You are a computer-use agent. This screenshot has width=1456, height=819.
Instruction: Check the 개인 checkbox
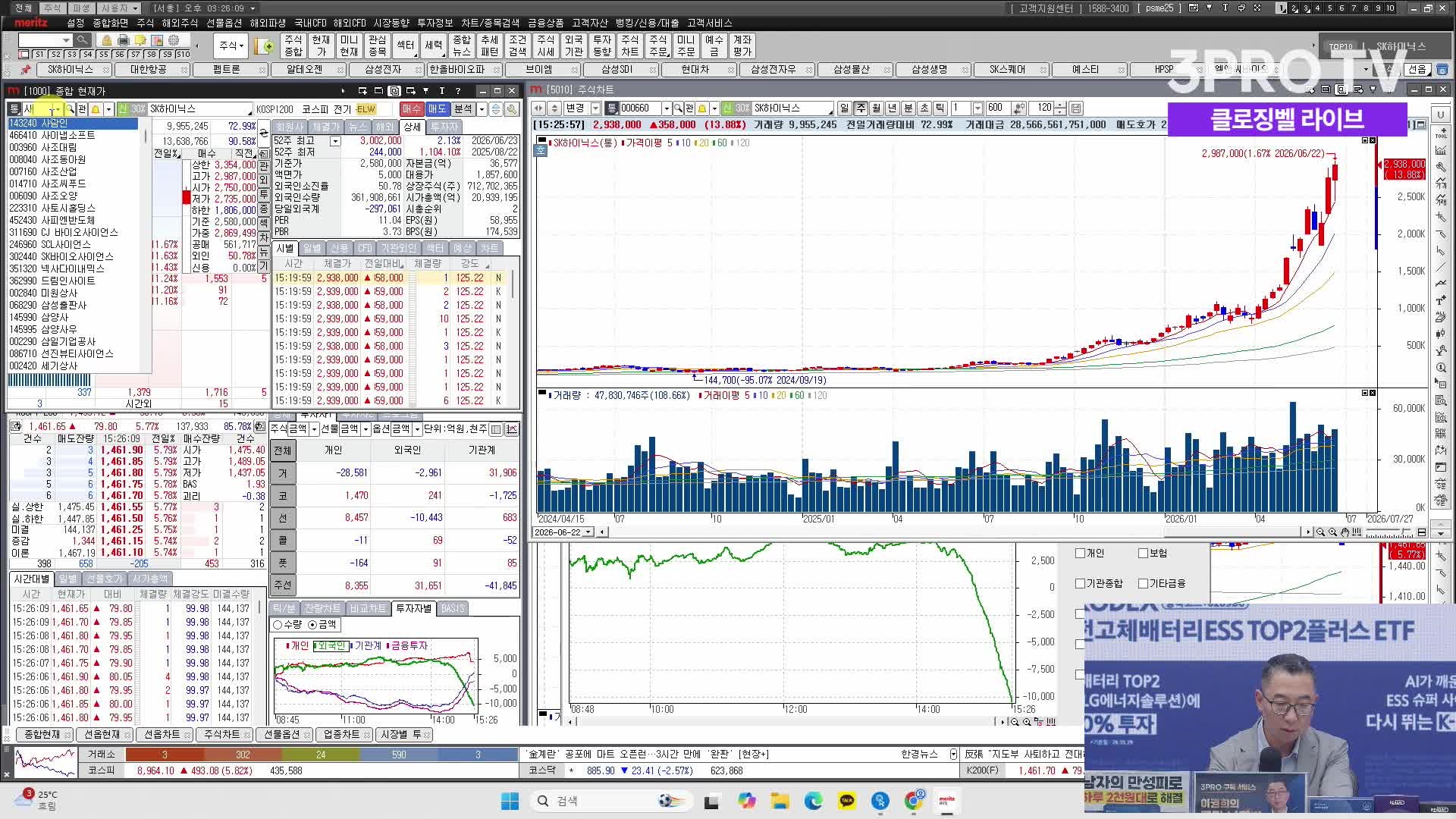pyautogui.click(x=1080, y=554)
